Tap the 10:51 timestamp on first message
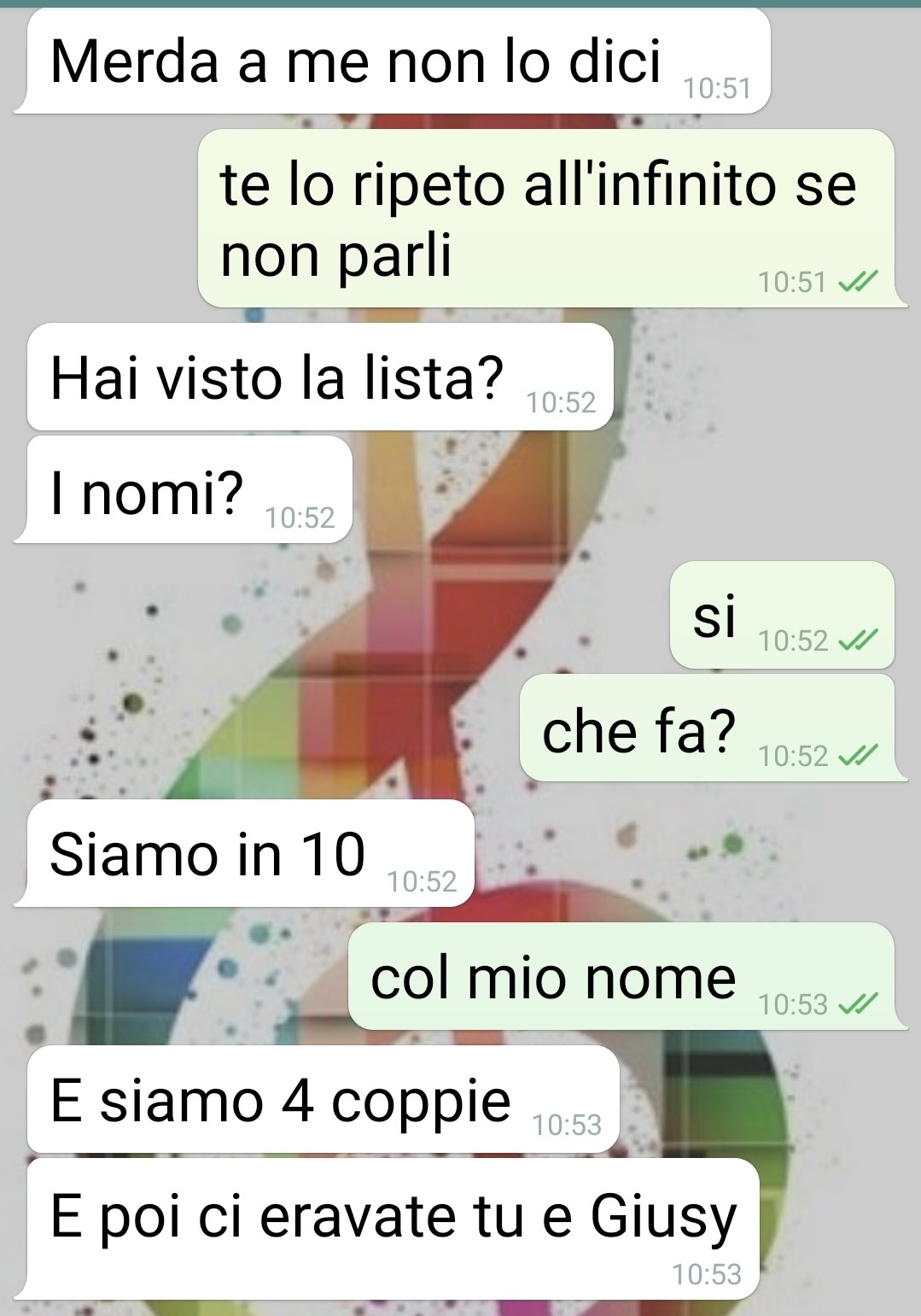This screenshot has height=1316, width=921. tap(717, 88)
